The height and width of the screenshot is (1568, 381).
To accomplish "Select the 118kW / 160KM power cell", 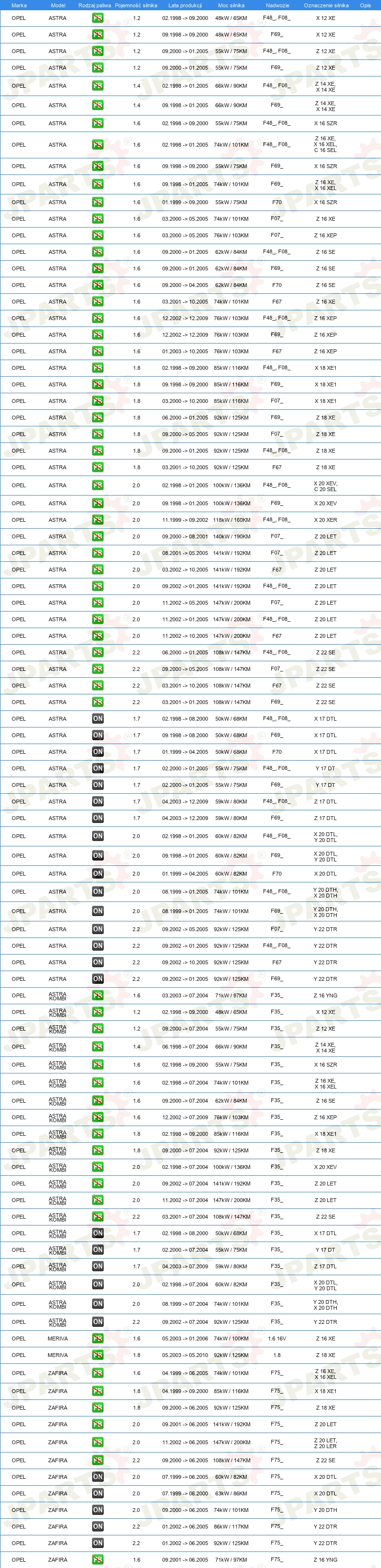I will 231,520.
